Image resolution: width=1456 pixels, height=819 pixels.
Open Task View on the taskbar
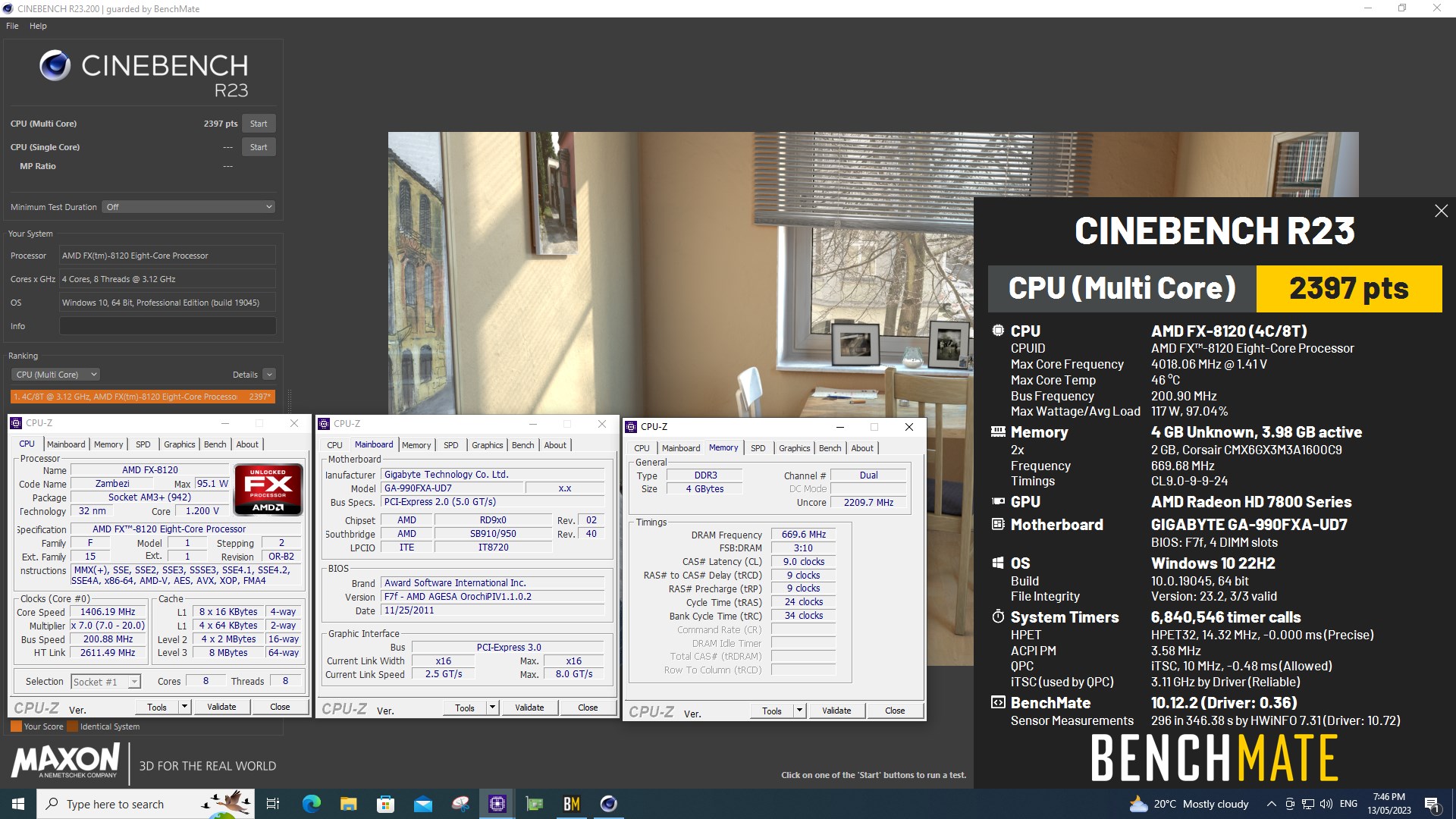tap(273, 804)
